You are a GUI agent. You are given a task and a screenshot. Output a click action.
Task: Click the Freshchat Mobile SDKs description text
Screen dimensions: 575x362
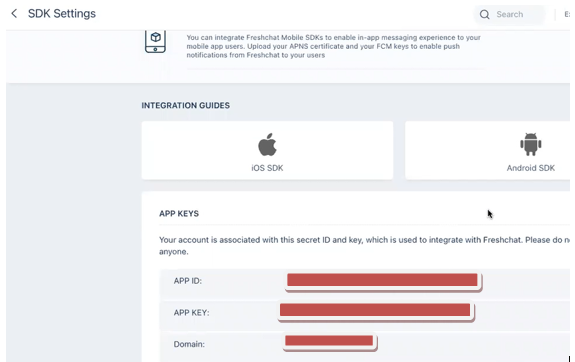[333, 46]
